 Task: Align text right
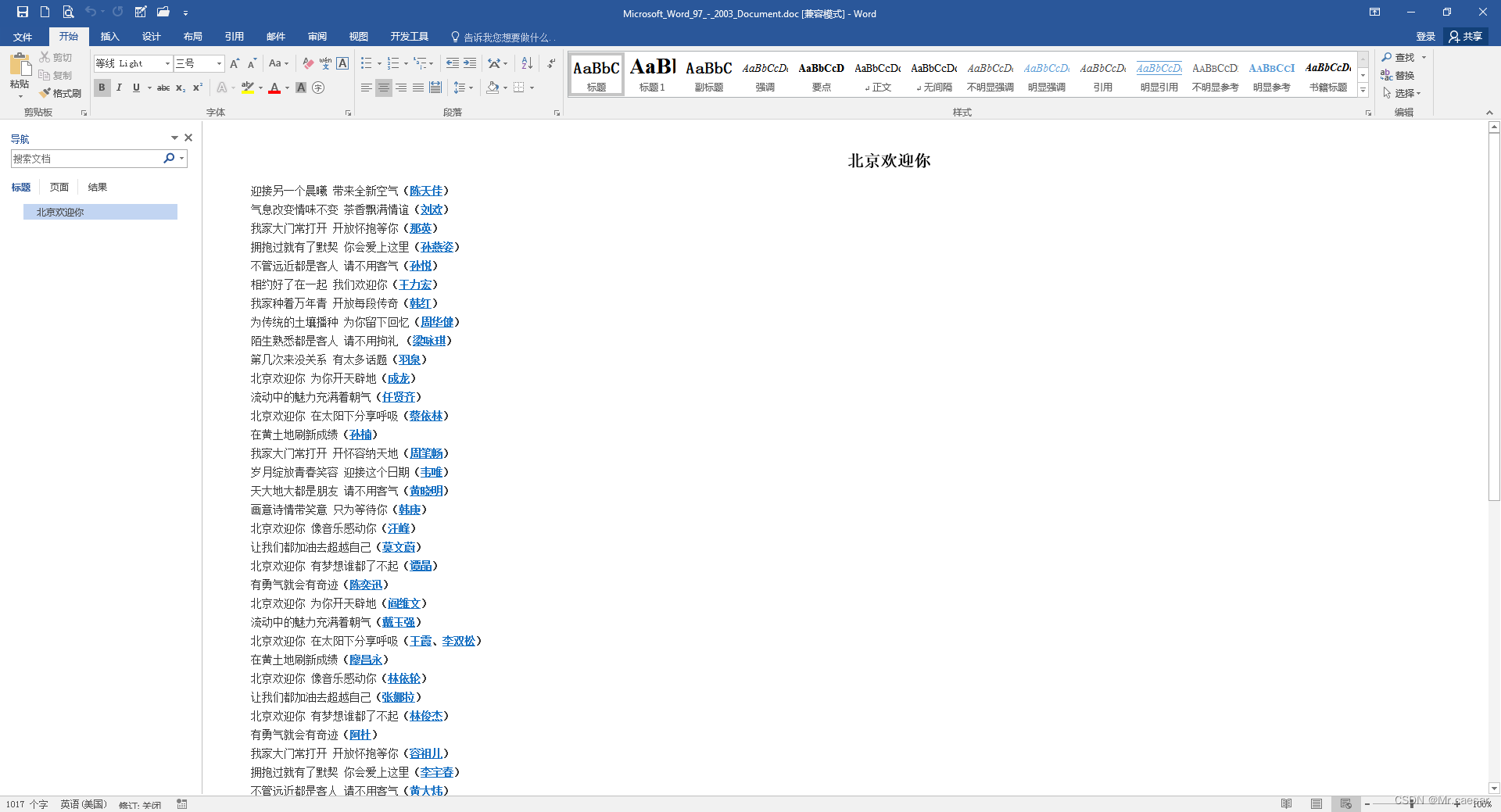point(401,88)
